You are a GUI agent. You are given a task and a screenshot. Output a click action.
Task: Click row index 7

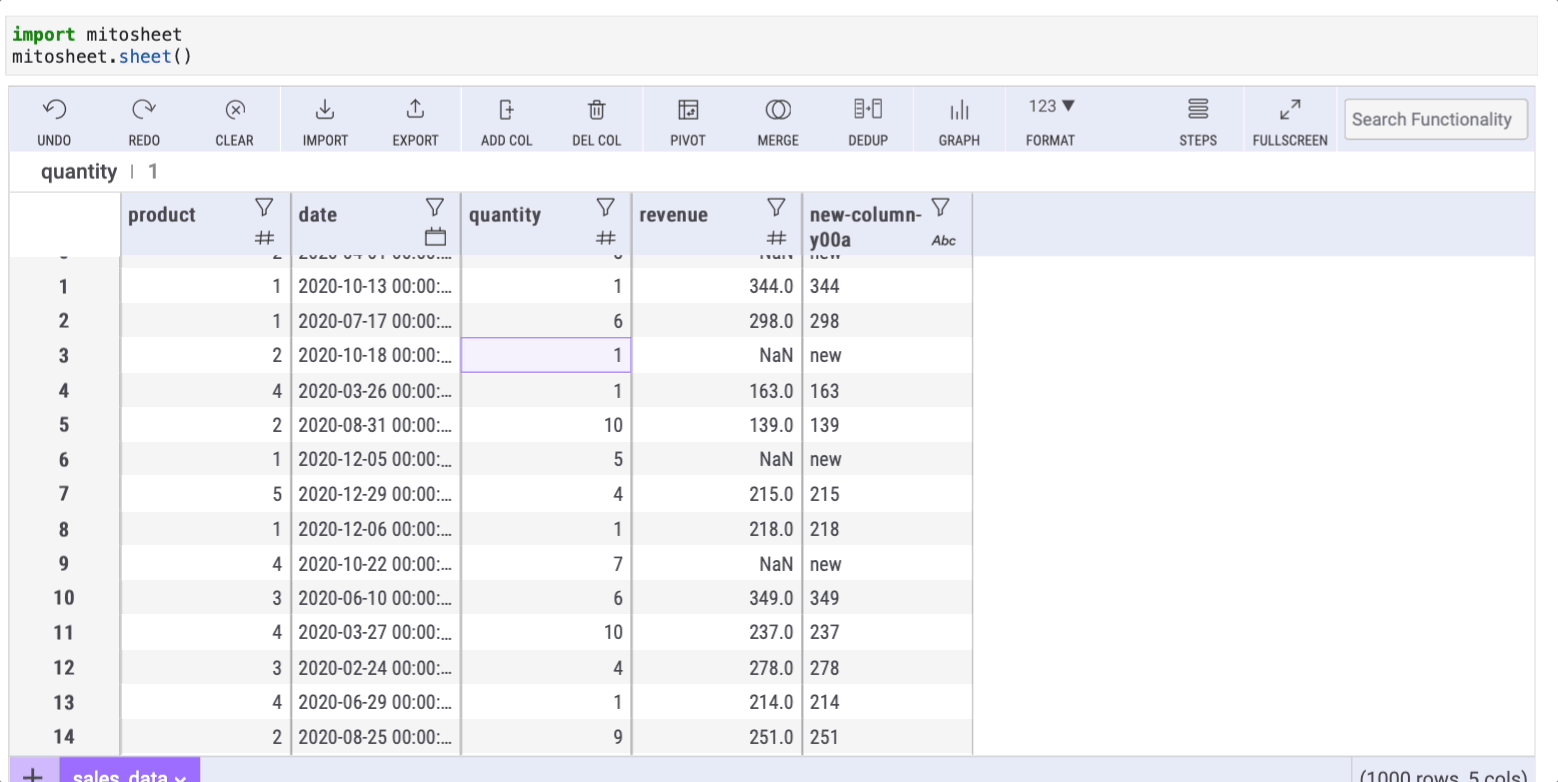pyautogui.click(x=64, y=494)
